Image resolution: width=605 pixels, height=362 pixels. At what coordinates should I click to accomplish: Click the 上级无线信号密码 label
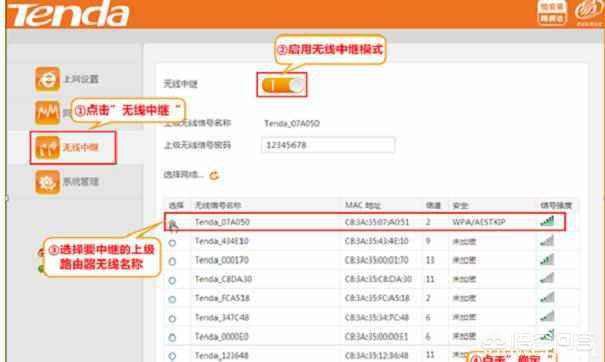click(x=198, y=145)
